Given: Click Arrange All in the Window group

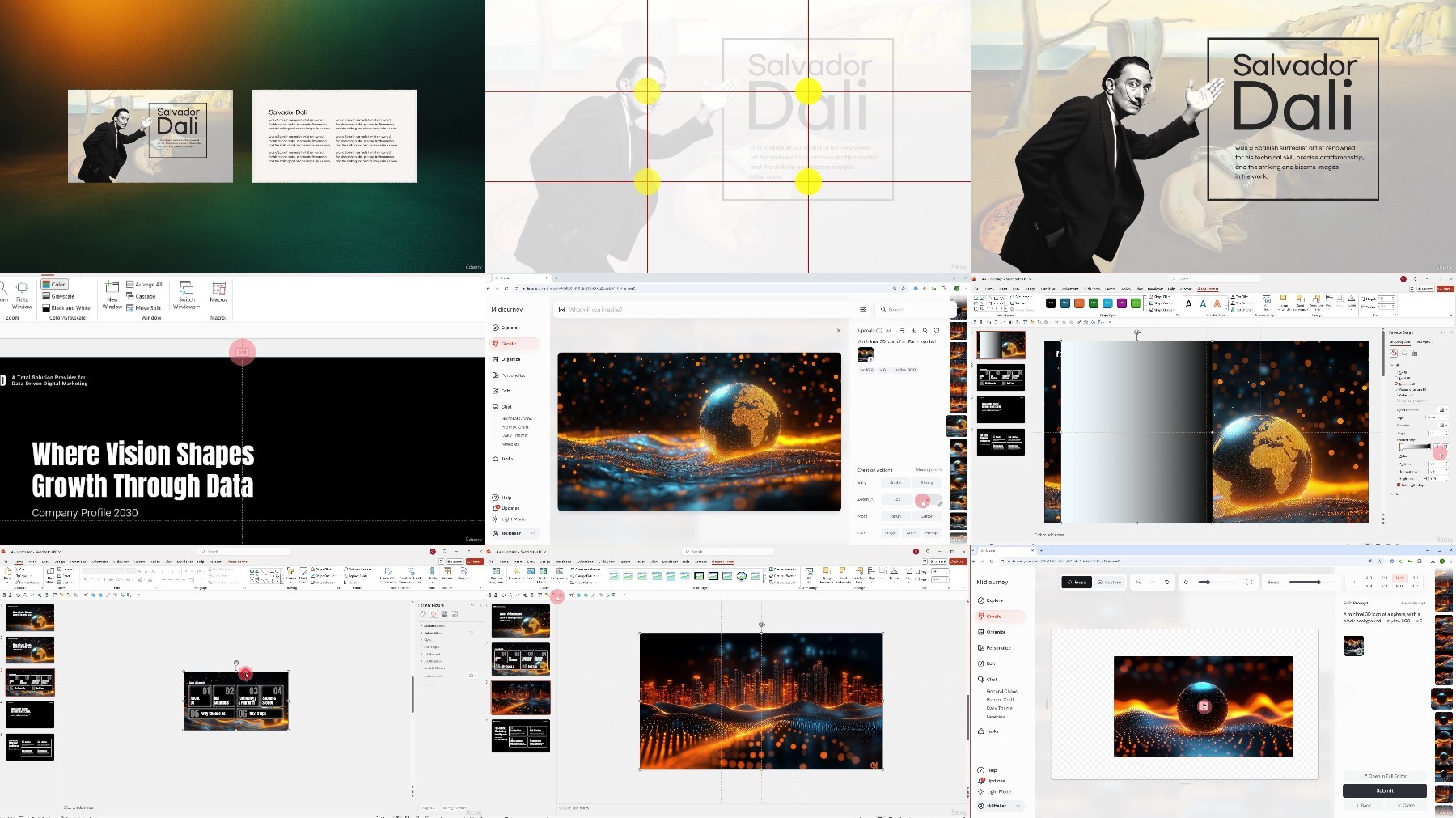Looking at the screenshot, I should click(144, 284).
